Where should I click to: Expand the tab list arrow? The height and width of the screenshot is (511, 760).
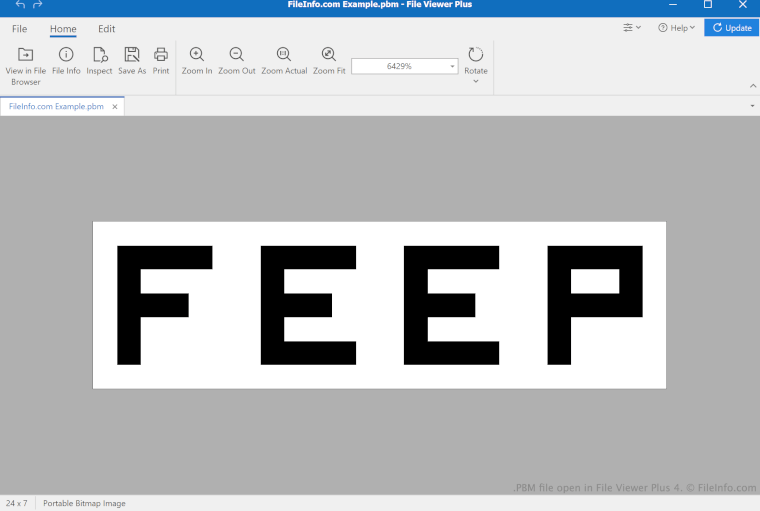[752, 105]
